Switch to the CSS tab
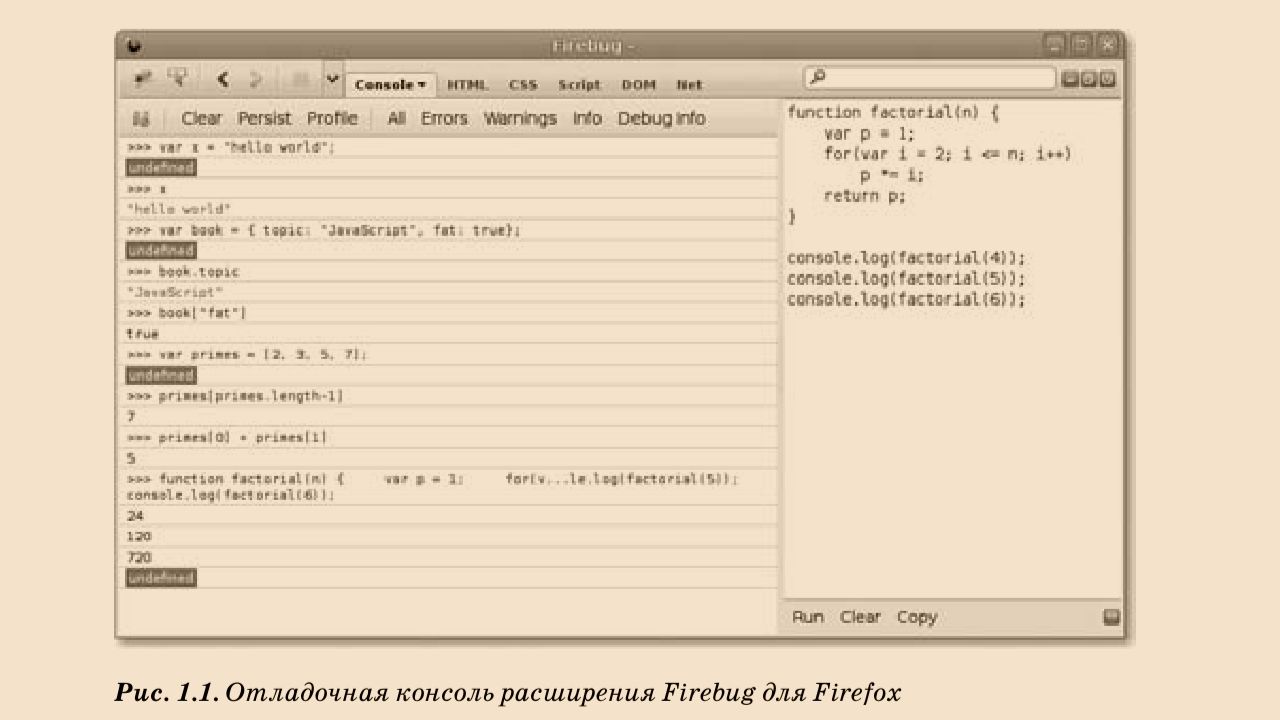This screenshot has width=1280, height=720. [x=523, y=85]
